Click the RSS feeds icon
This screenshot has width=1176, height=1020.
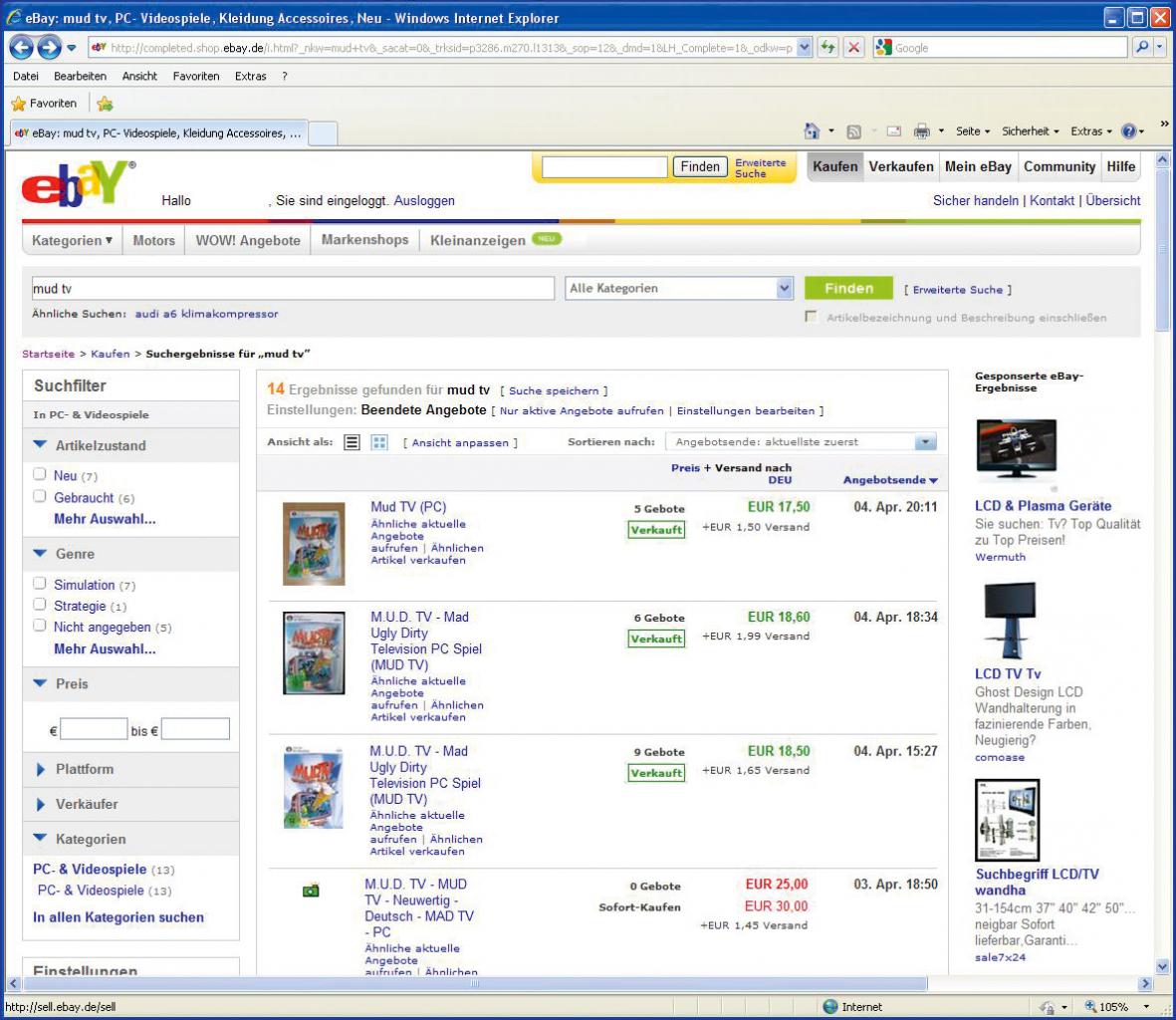853,132
